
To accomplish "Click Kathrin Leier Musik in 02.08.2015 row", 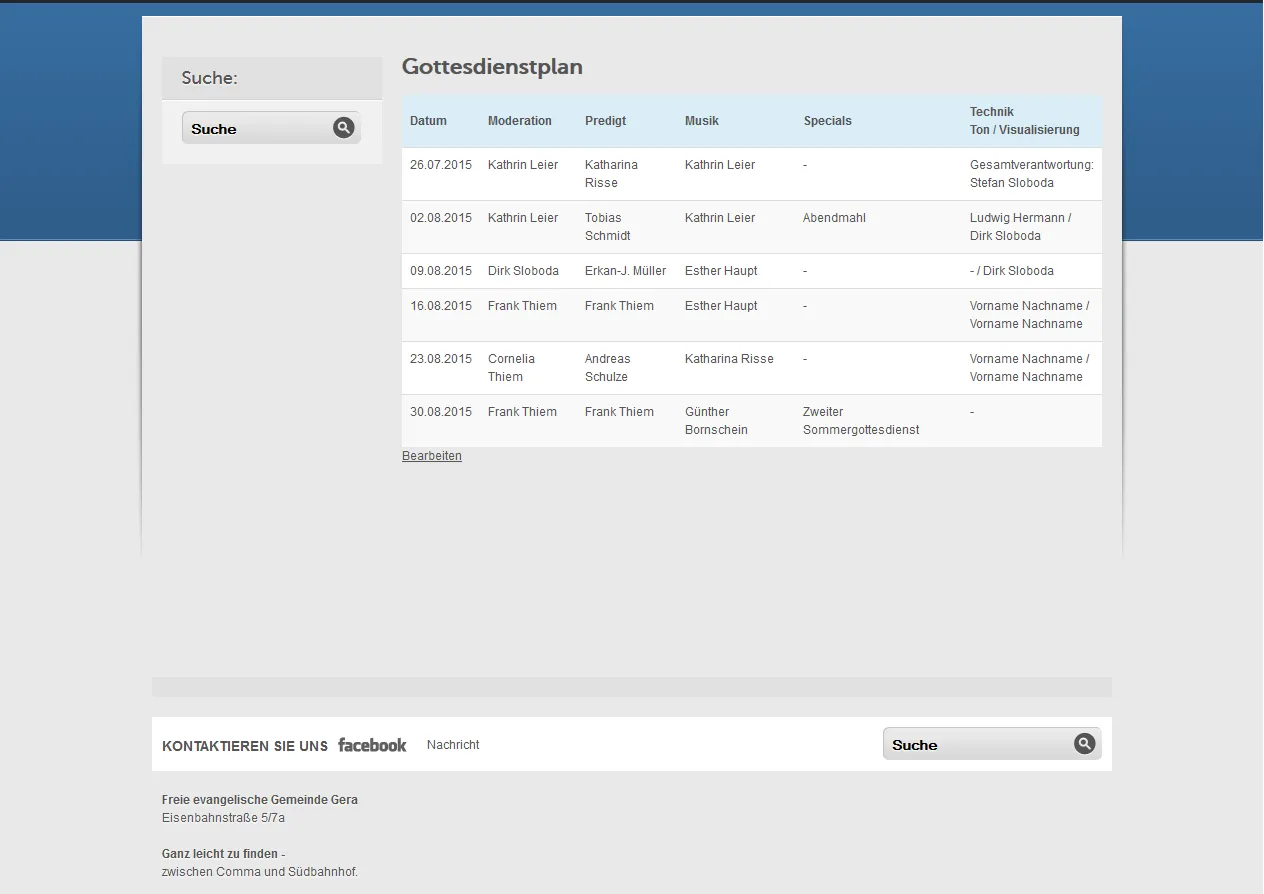I will coord(720,218).
